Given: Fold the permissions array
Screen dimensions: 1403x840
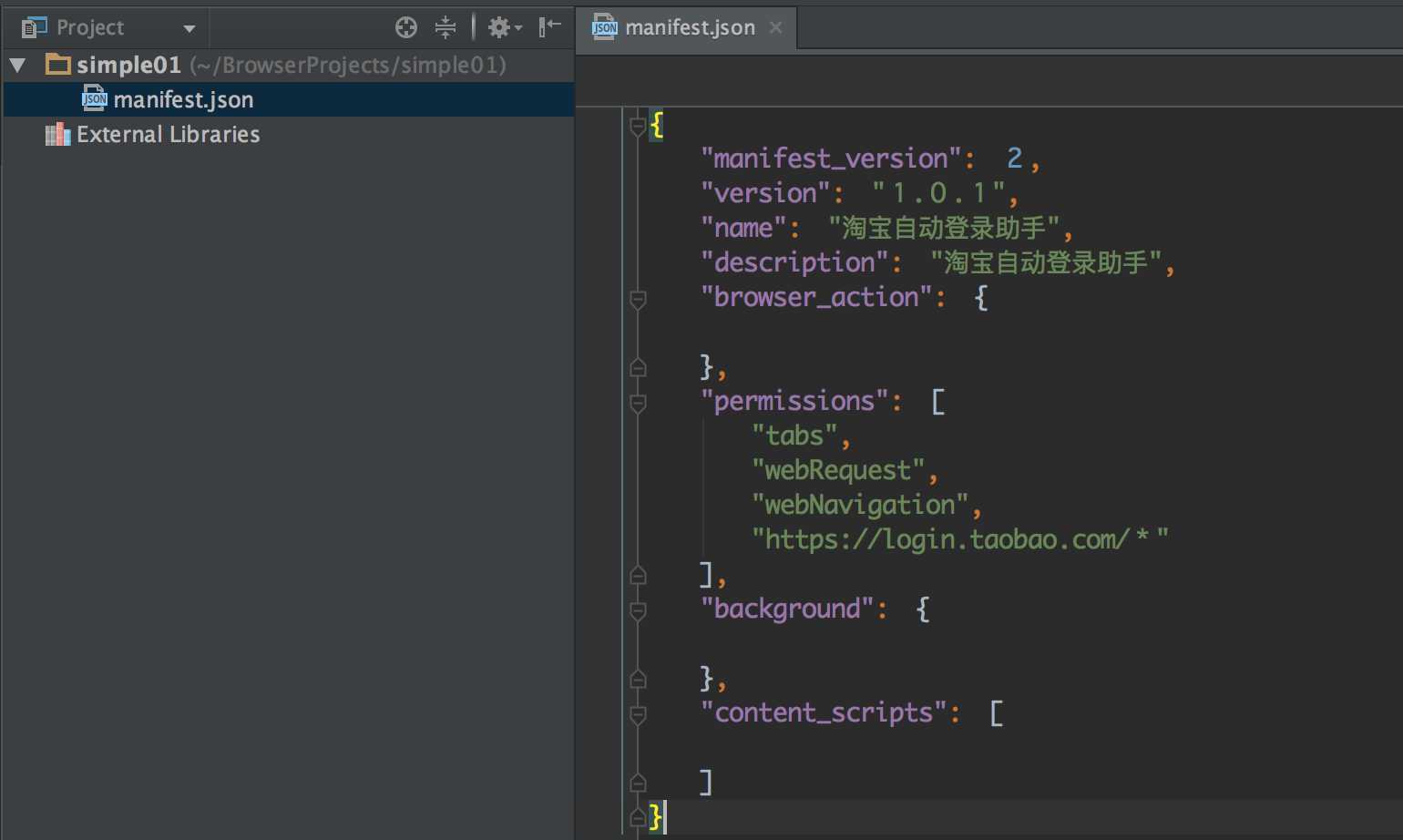Looking at the screenshot, I should pyautogui.click(x=638, y=402).
